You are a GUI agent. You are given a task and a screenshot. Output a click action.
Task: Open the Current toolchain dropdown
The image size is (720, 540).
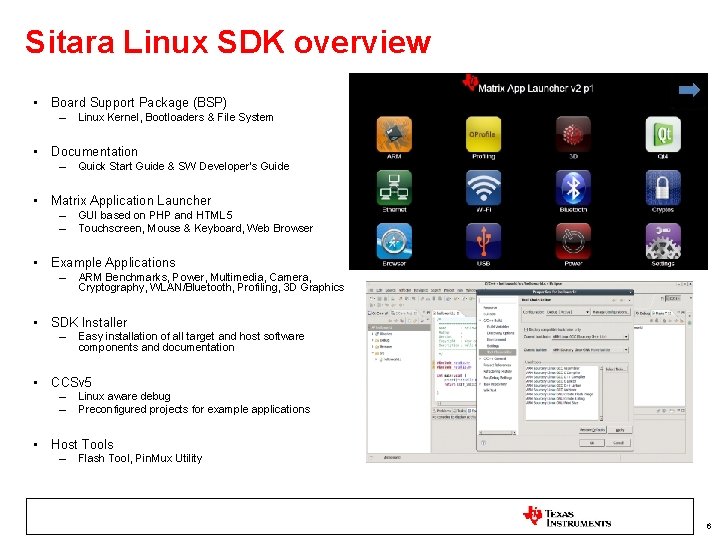pyautogui.click(x=590, y=337)
